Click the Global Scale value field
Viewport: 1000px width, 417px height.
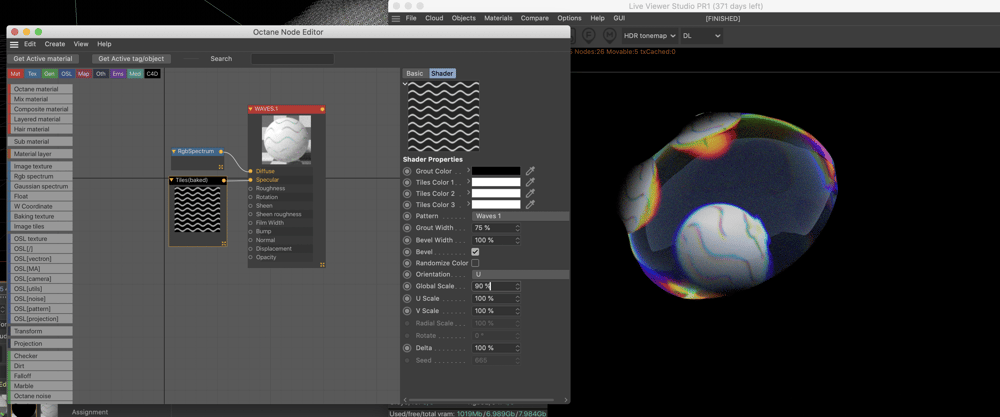point(493,286)
